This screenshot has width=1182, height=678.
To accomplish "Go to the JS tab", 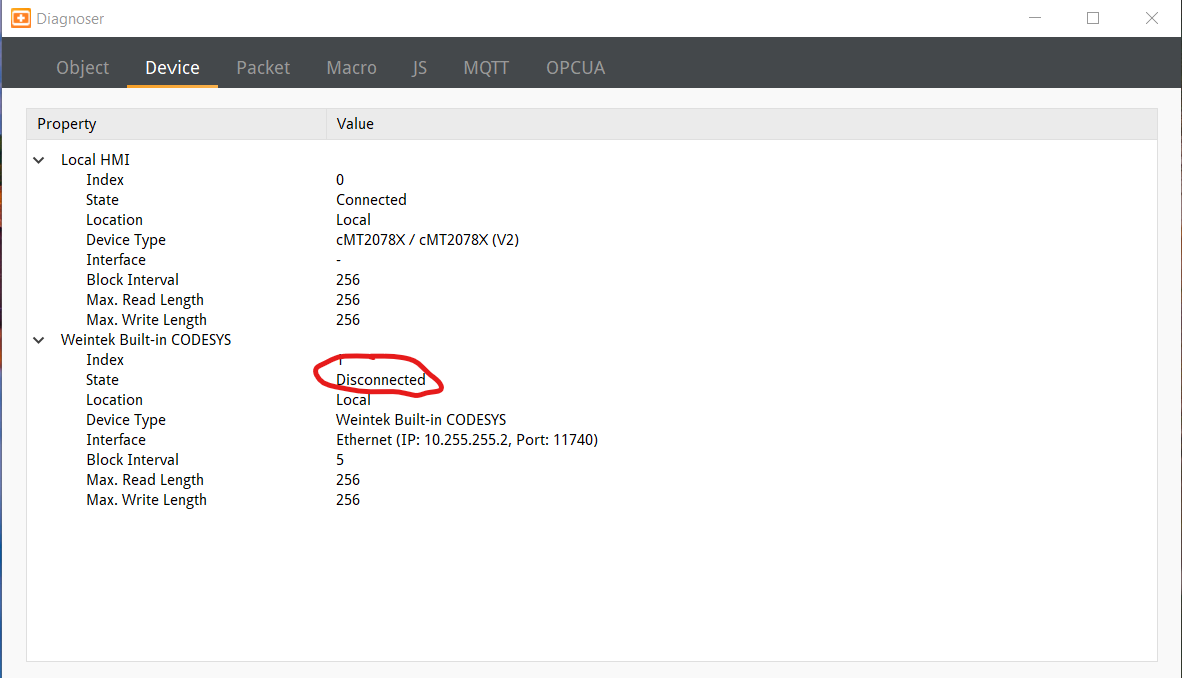I will coord(420,68).
